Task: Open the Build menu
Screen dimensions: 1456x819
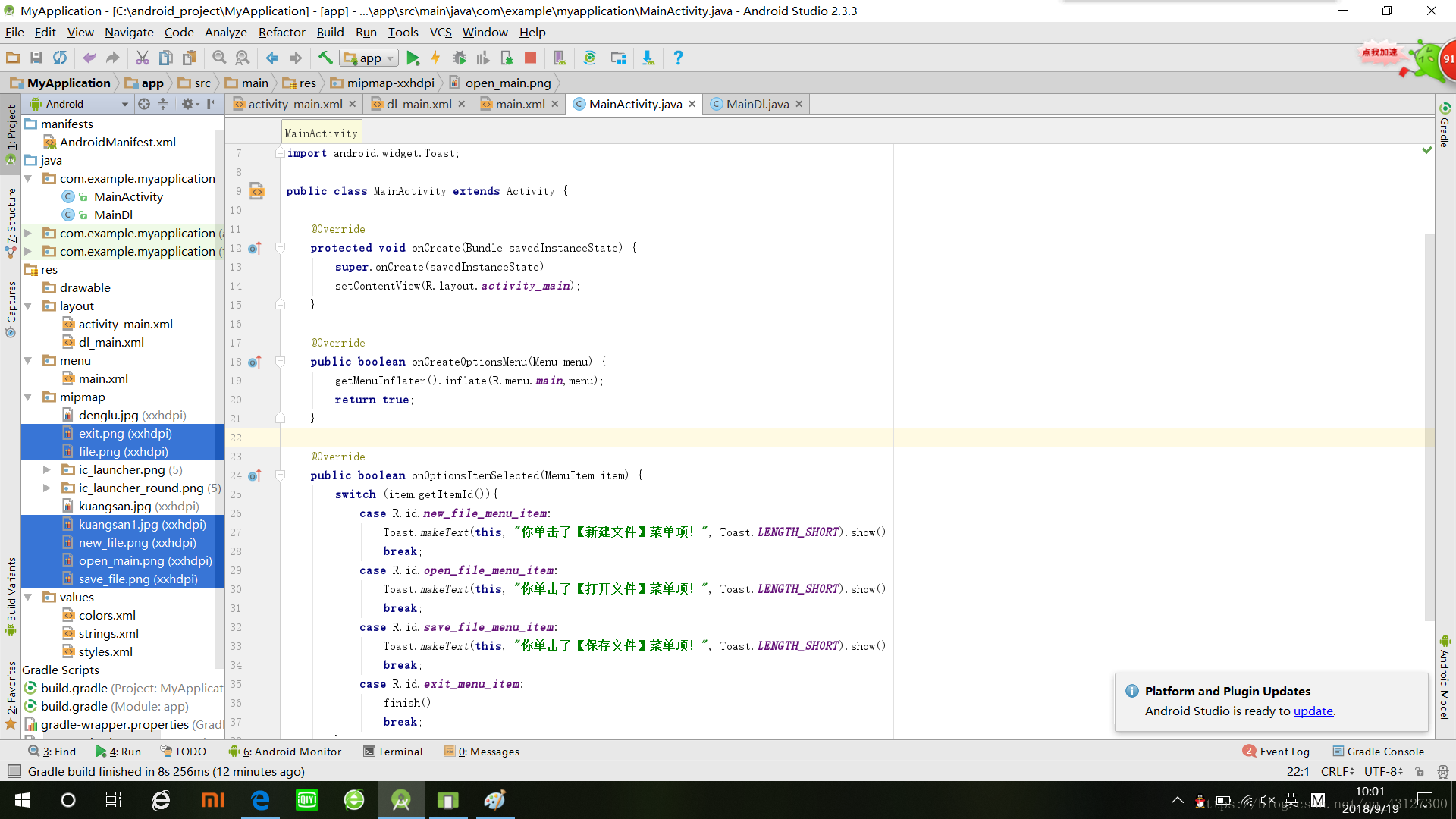Action: coord(330,32)
